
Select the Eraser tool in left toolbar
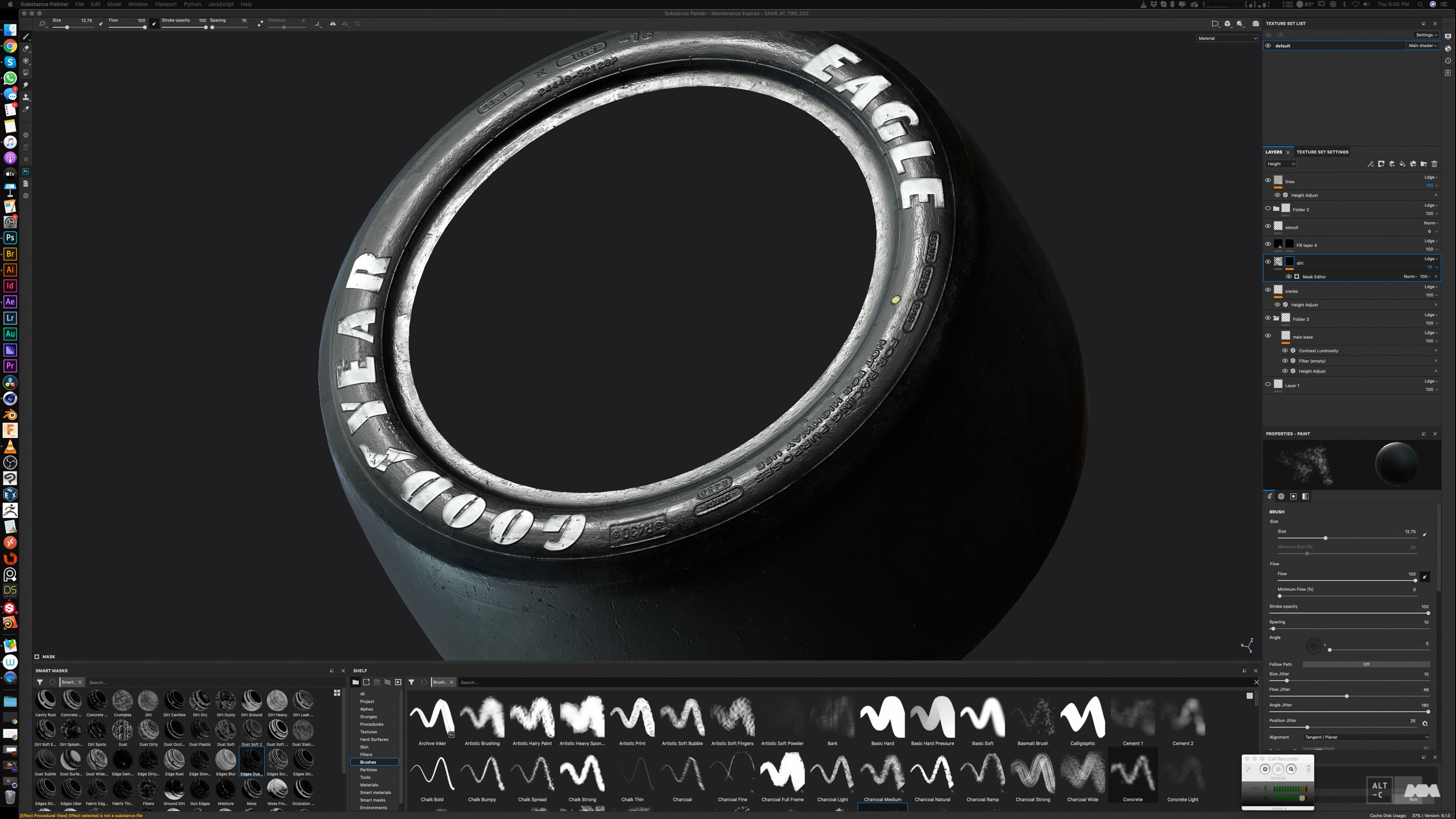click(x=26, y=49)
